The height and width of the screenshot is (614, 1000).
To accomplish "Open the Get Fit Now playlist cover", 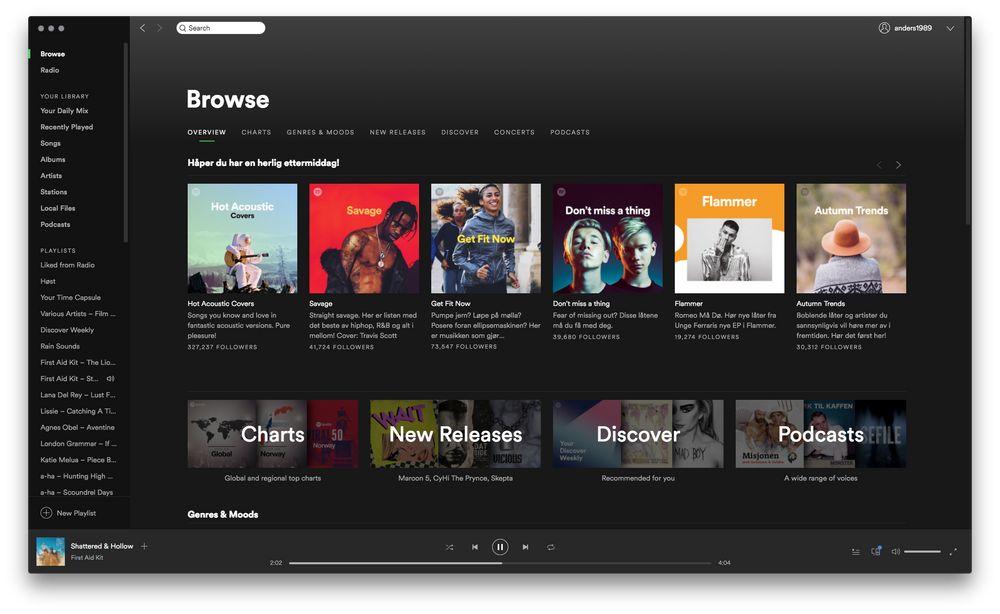I will point(486,238).
